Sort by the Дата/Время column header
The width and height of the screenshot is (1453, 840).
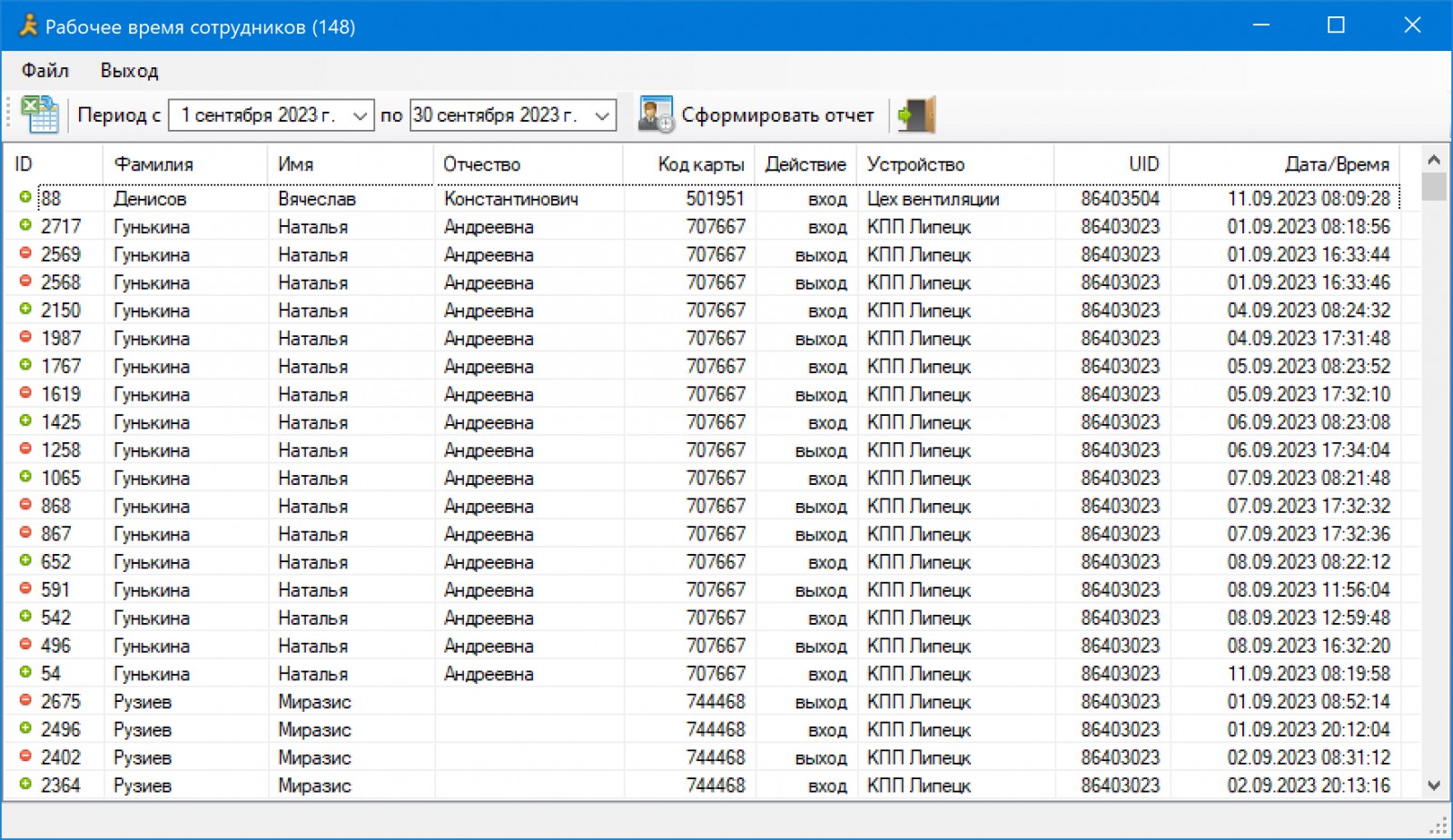[x=1284, y=164]
